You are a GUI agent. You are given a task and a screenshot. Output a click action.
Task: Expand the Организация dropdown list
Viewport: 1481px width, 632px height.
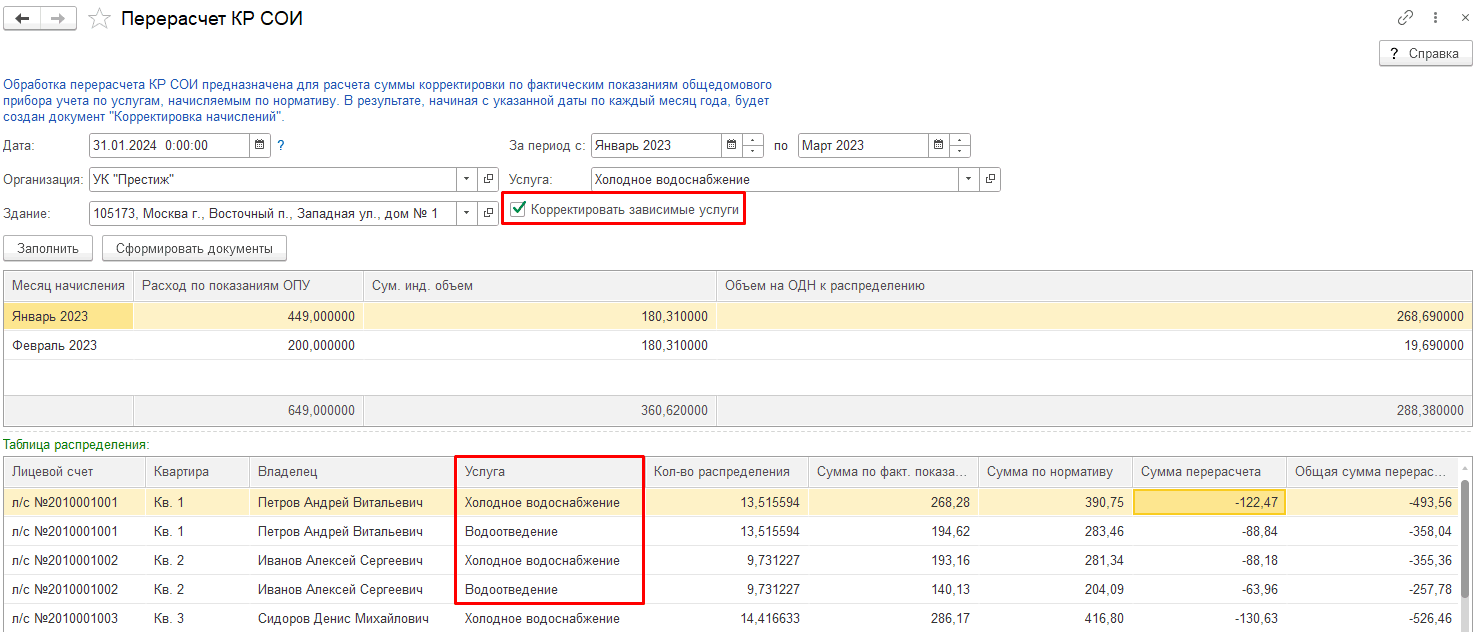pyautogui.click(x=468, y=179)
